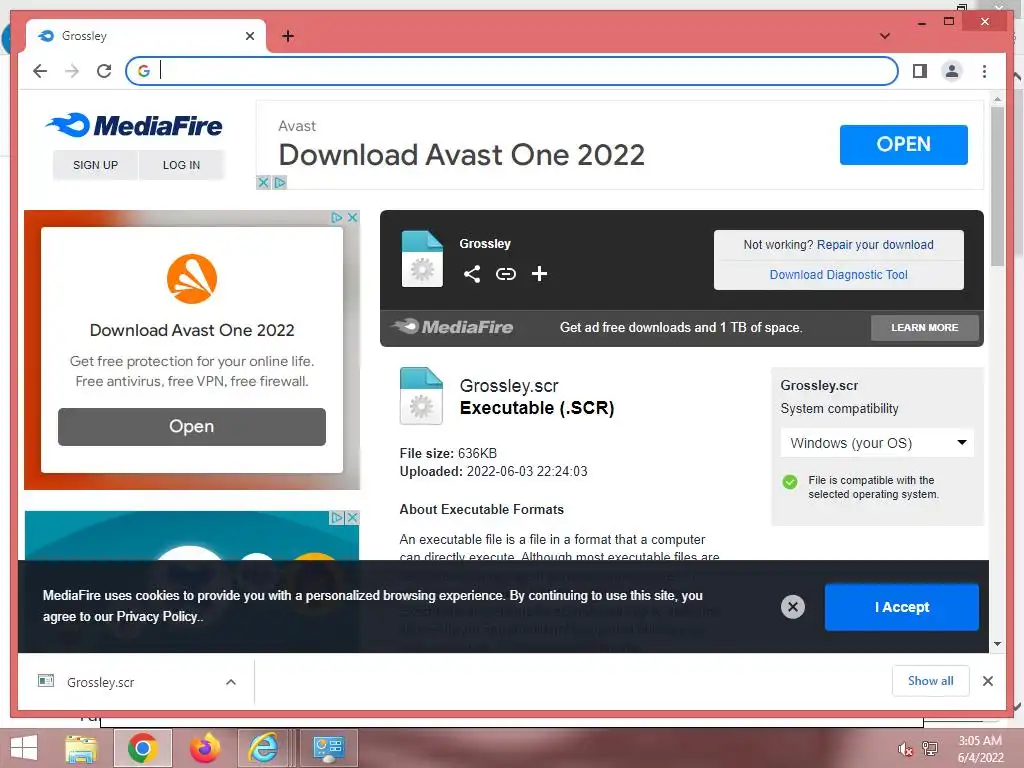
Task: Click AdChoices icon on the teal ad
Action: 337,518
